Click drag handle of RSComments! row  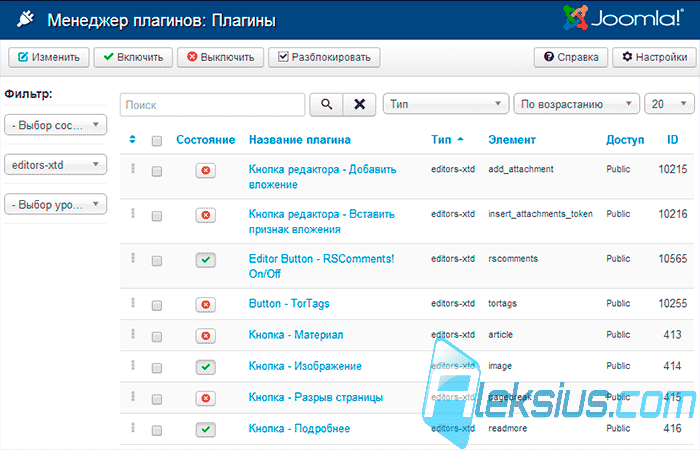[x=133, y=258]
